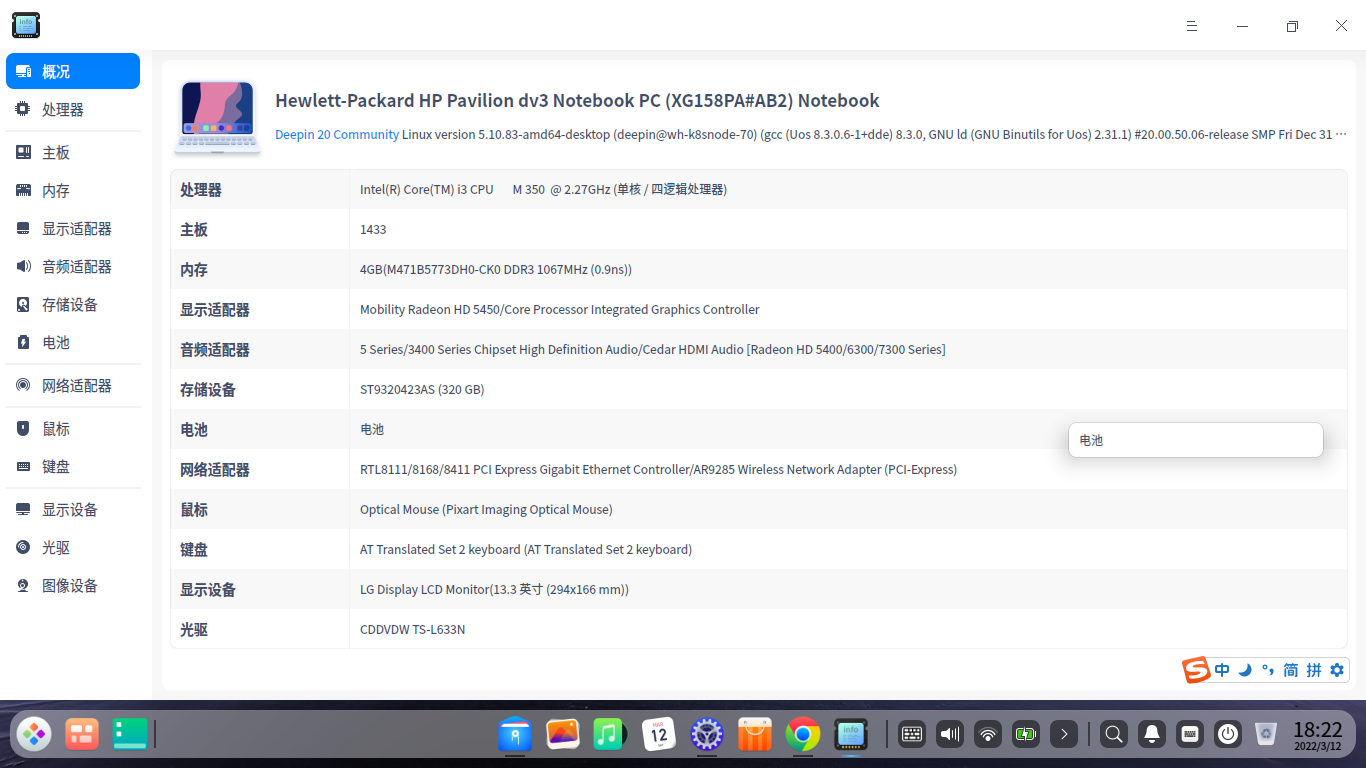Screen dimensions: 1366x768
Task: Launch the orange app store from dock
Action: [755, 735]
